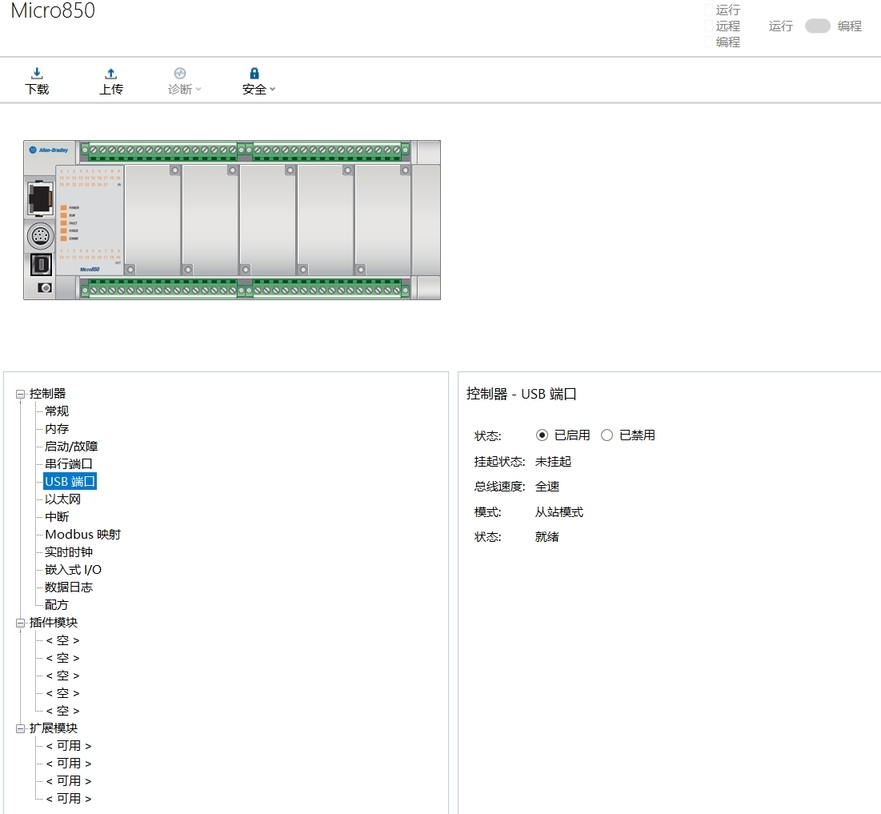Select 中断 in the controller tree
Image resolution: width=881 pixels, height=814 pixels.
pos(57,517)
